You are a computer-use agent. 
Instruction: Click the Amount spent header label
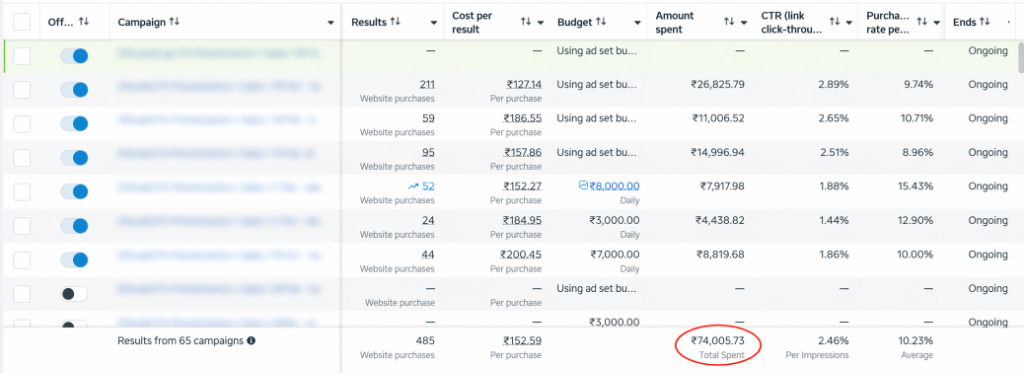coord(675,22)
